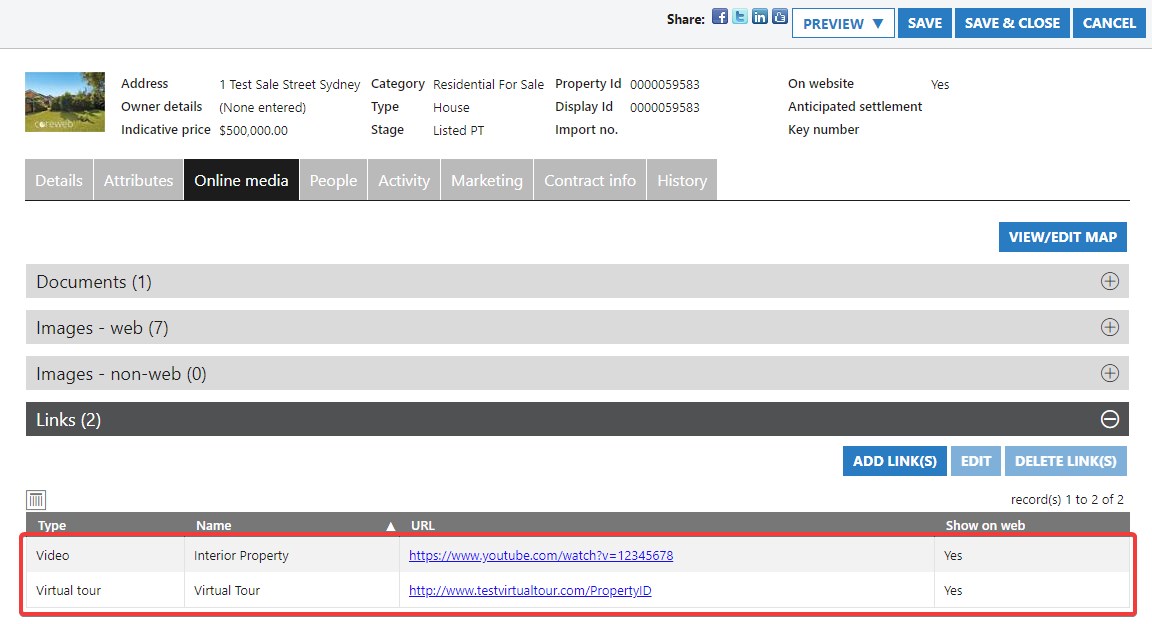Expand the Images - web (7) section

pyautogui.click(x=1109, y=328)
